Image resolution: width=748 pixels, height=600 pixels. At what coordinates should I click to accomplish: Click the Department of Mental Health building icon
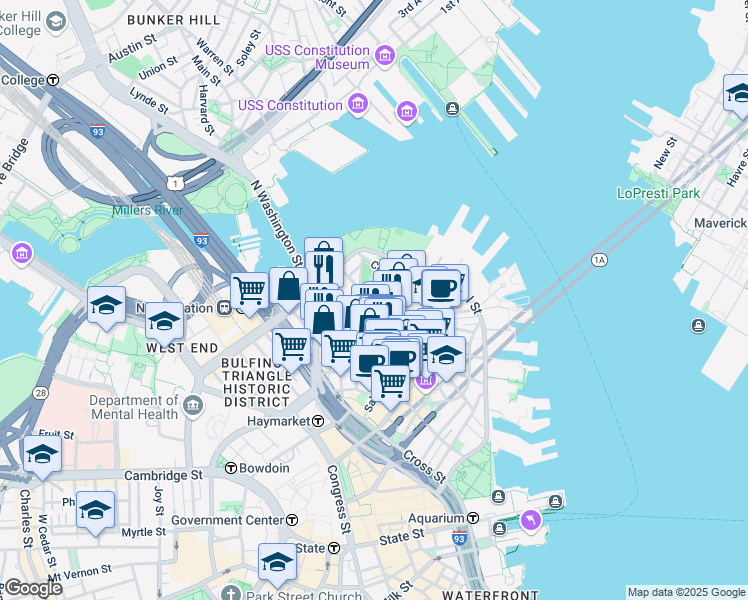click(193, 406)
